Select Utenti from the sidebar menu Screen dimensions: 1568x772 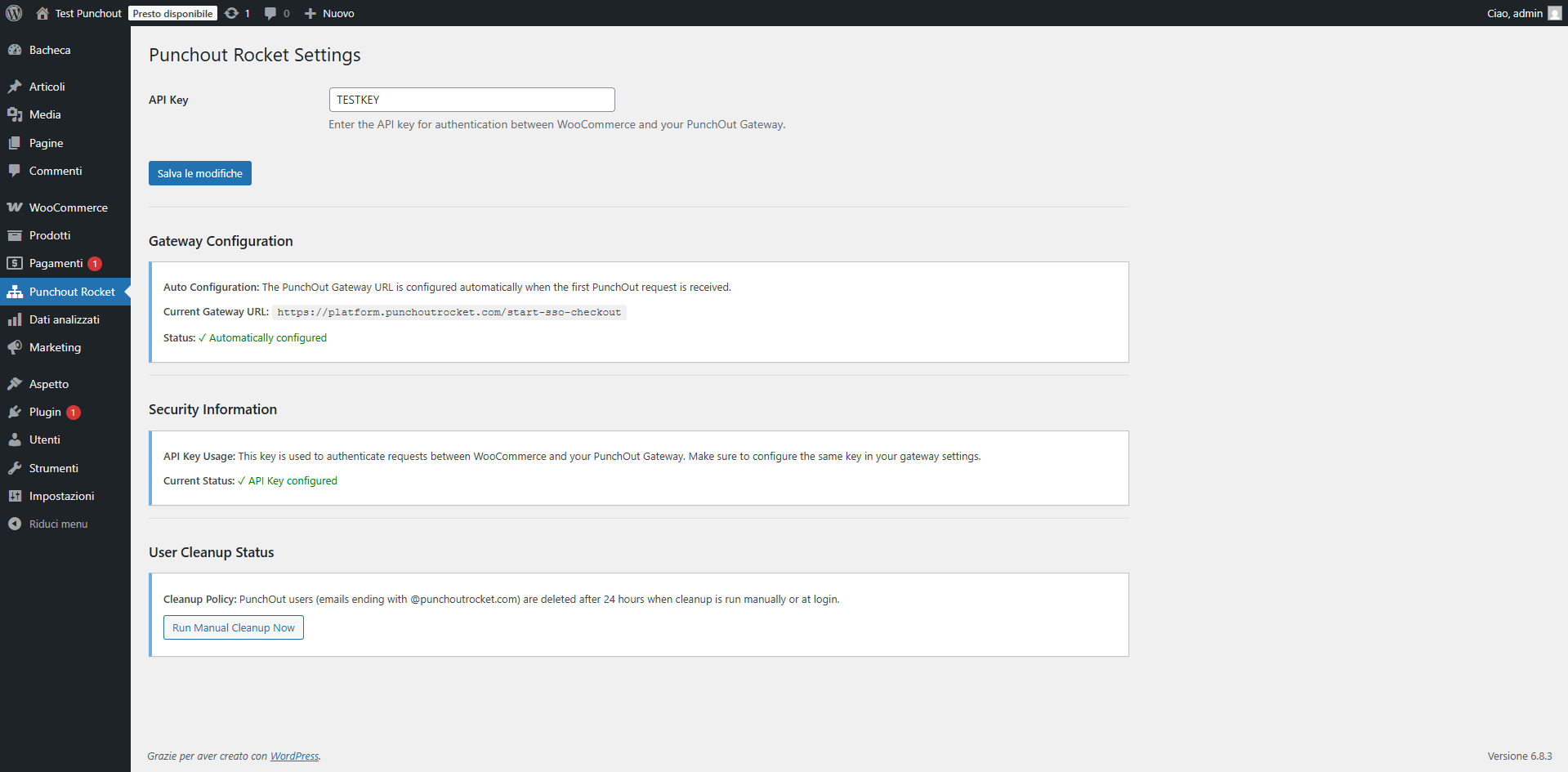[x=16, y=440]
